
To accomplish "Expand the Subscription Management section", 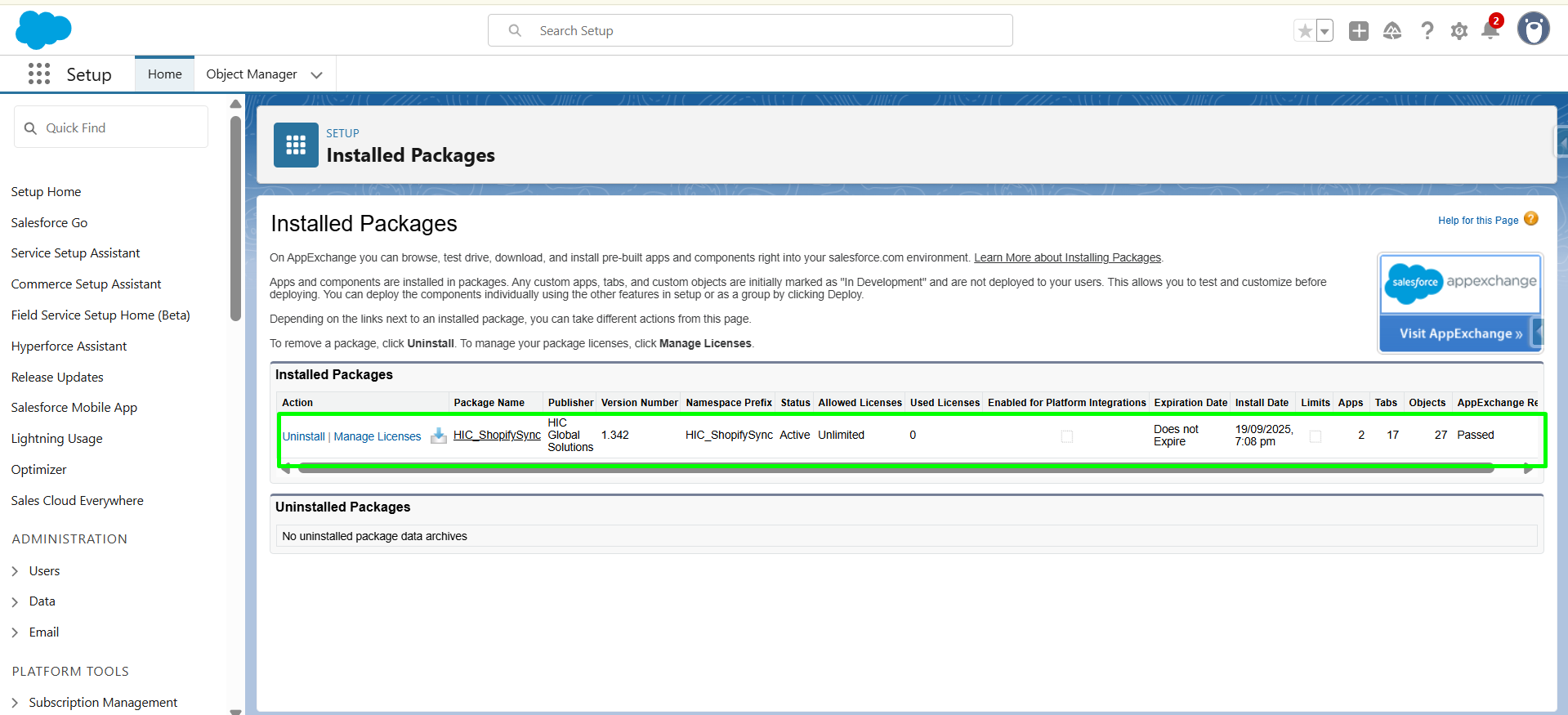I will click(15, 703).
